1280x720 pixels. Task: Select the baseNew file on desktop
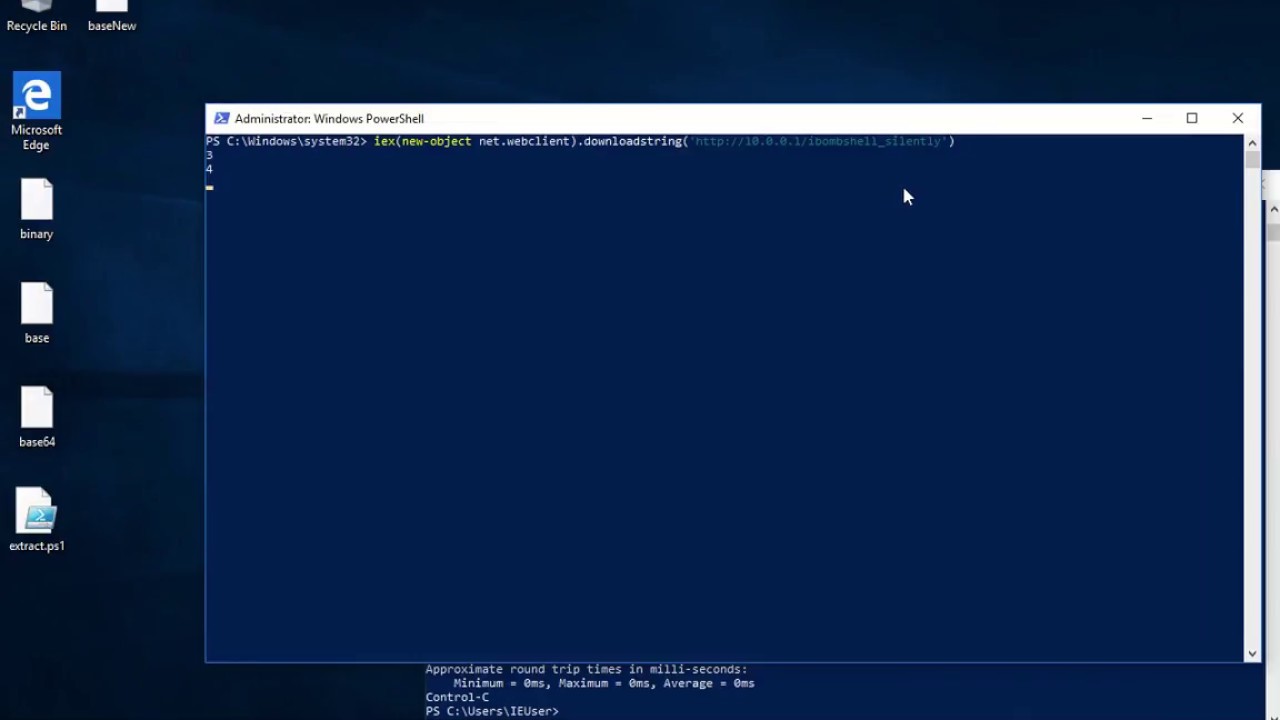tap(111, 16)
